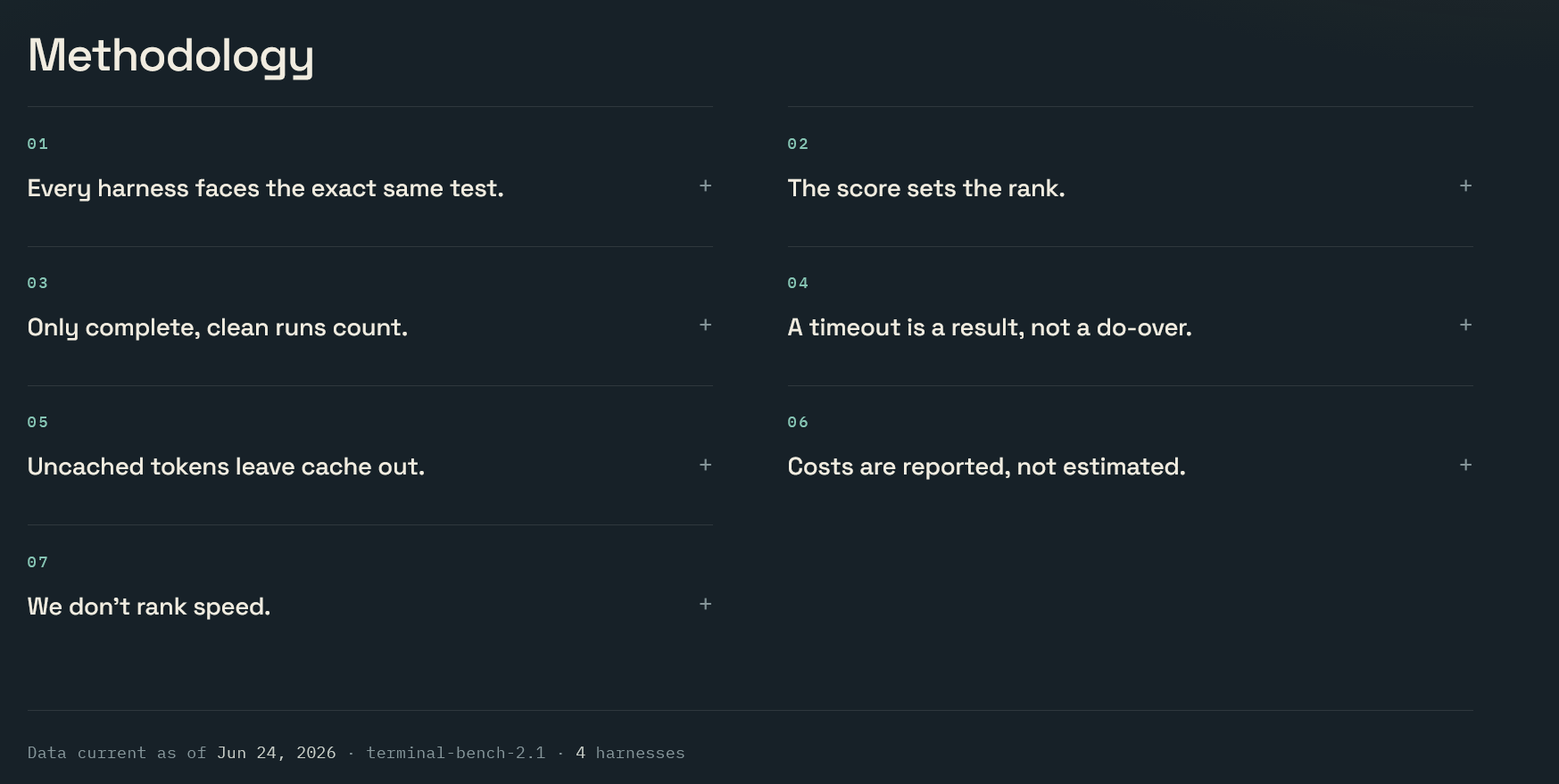Click the "Jun 24, 2026" date text
Image resolution: width=1559 pixels, height=784 pixels.
pos(277,753)
